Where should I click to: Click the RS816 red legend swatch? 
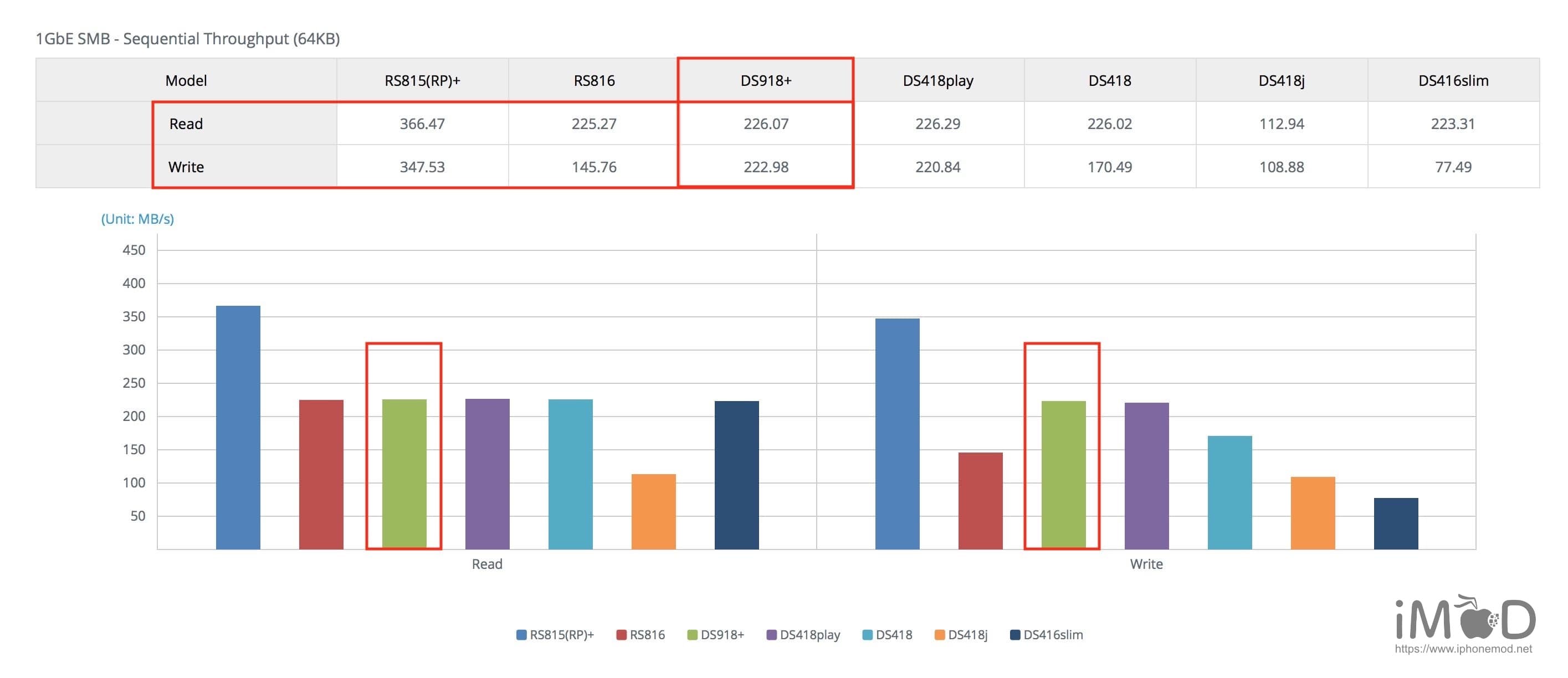click(x=621, y=635)
